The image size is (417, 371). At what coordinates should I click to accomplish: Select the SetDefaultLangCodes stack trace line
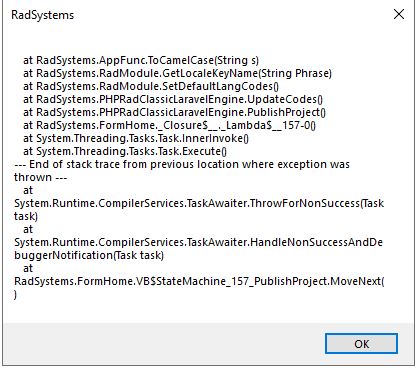pos(151,86)
